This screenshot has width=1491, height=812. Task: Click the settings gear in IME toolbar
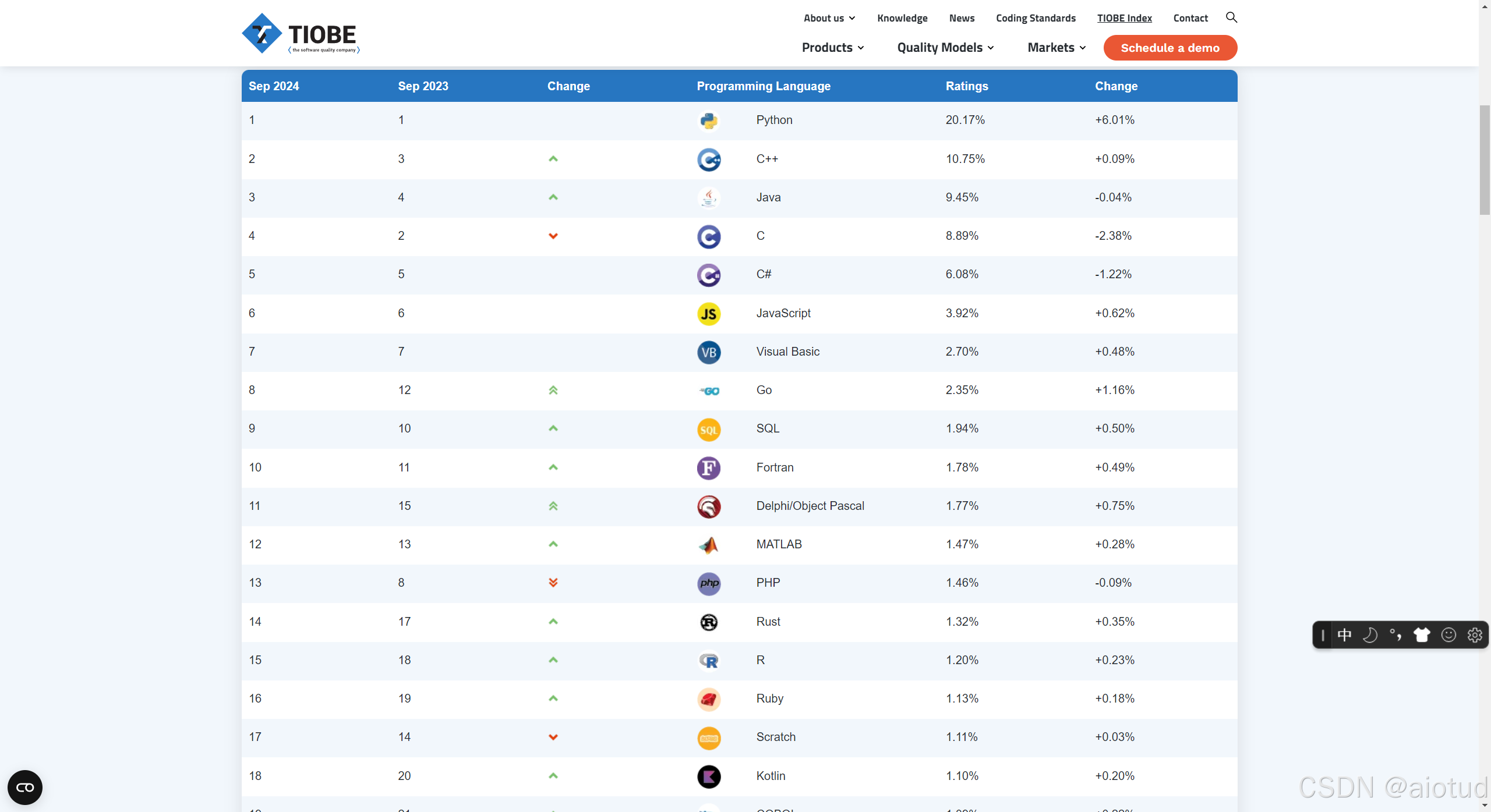(x=1474, y=635)
